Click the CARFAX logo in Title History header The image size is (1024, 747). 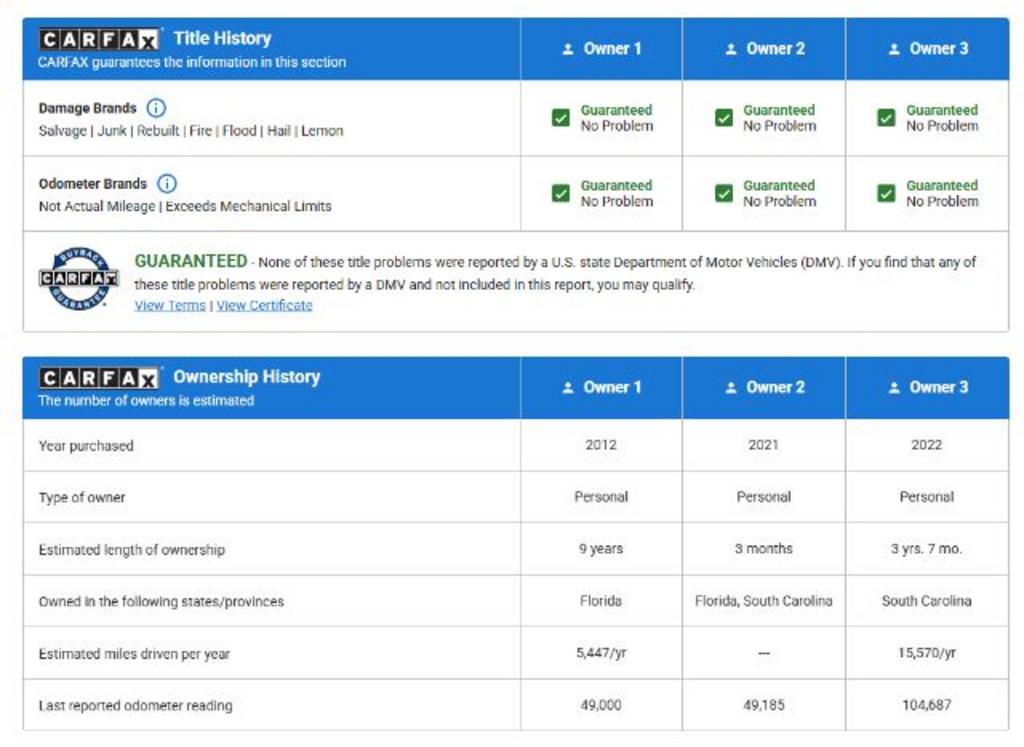tap(99, 40)
